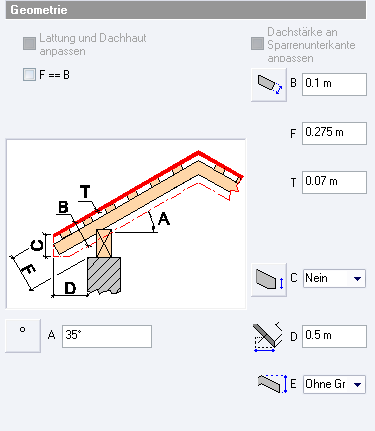Click the A angle field showing 35°
375x431 pixels.
tap(107, 336)
